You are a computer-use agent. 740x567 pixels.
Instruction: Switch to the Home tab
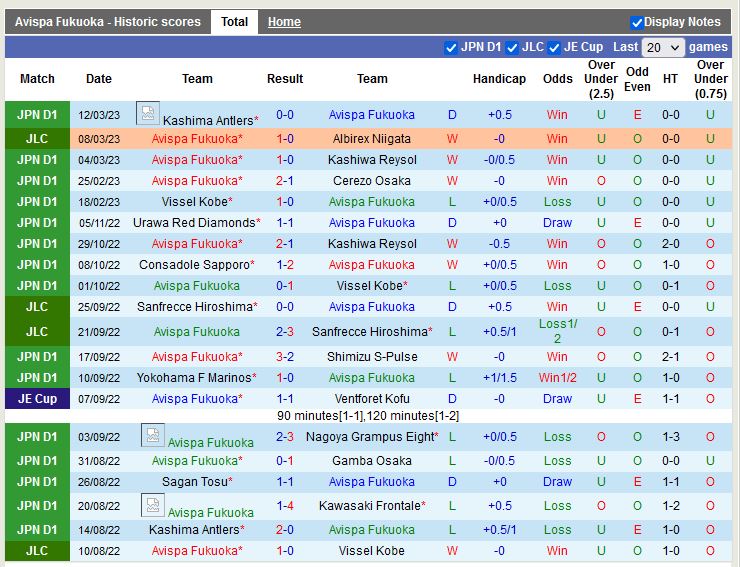click(x=284, y=22)
